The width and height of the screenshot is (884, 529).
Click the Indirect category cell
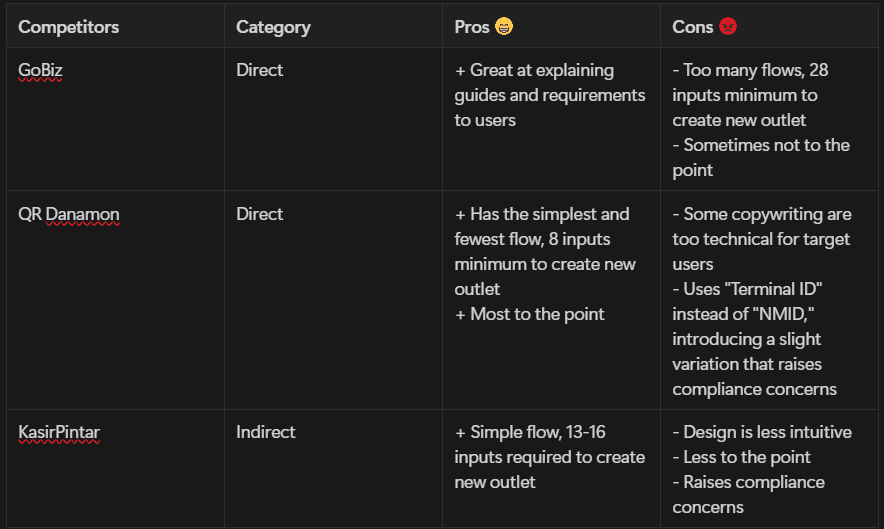pos(266,432)
